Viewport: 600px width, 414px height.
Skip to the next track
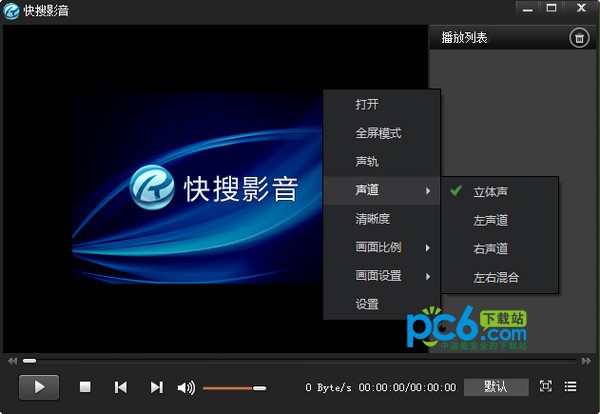click(x=157, y=387)
